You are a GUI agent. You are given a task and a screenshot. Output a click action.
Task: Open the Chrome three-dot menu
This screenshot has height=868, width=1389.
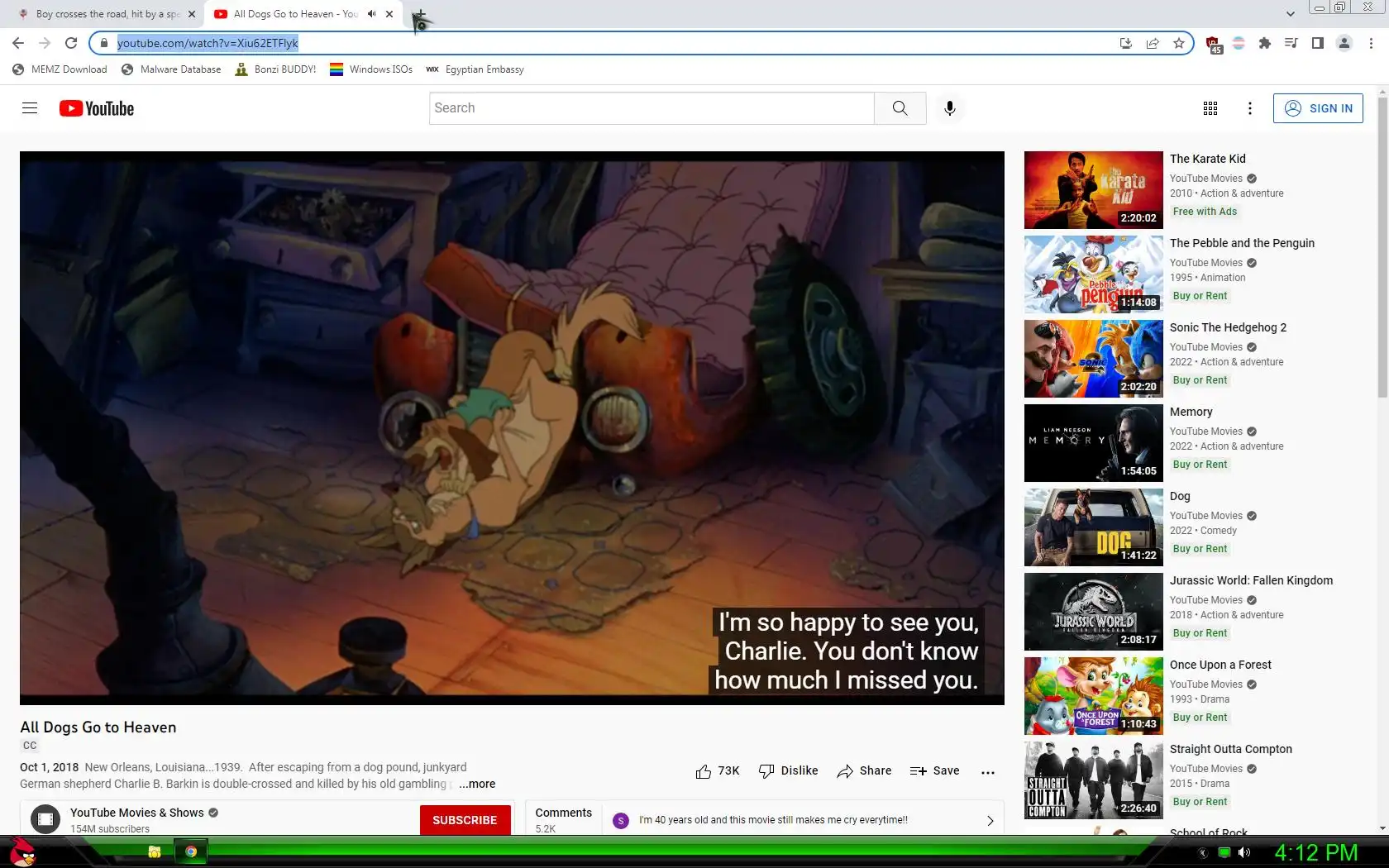[x=1372, y=43]
